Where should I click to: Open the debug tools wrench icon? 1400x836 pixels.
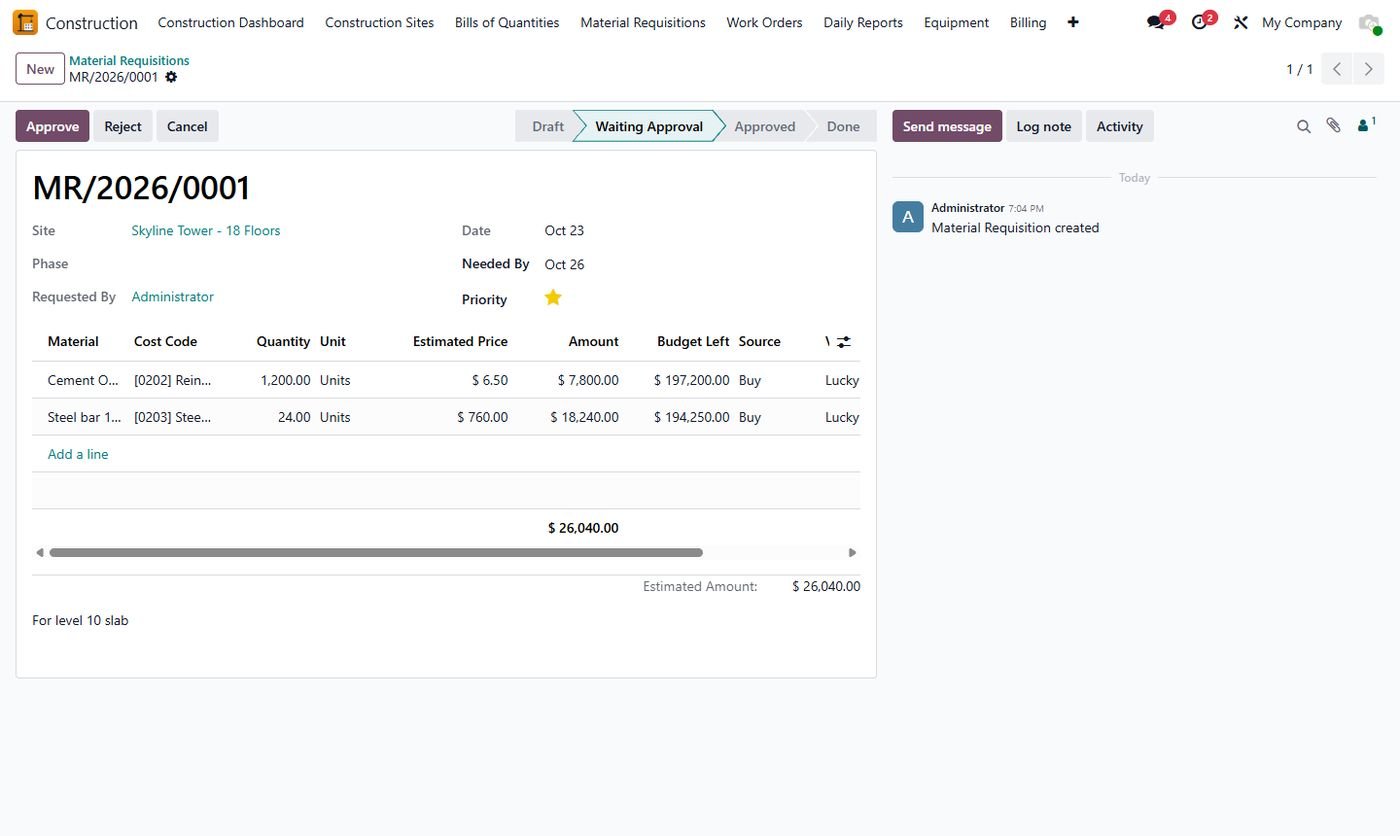coord(1241,22)
